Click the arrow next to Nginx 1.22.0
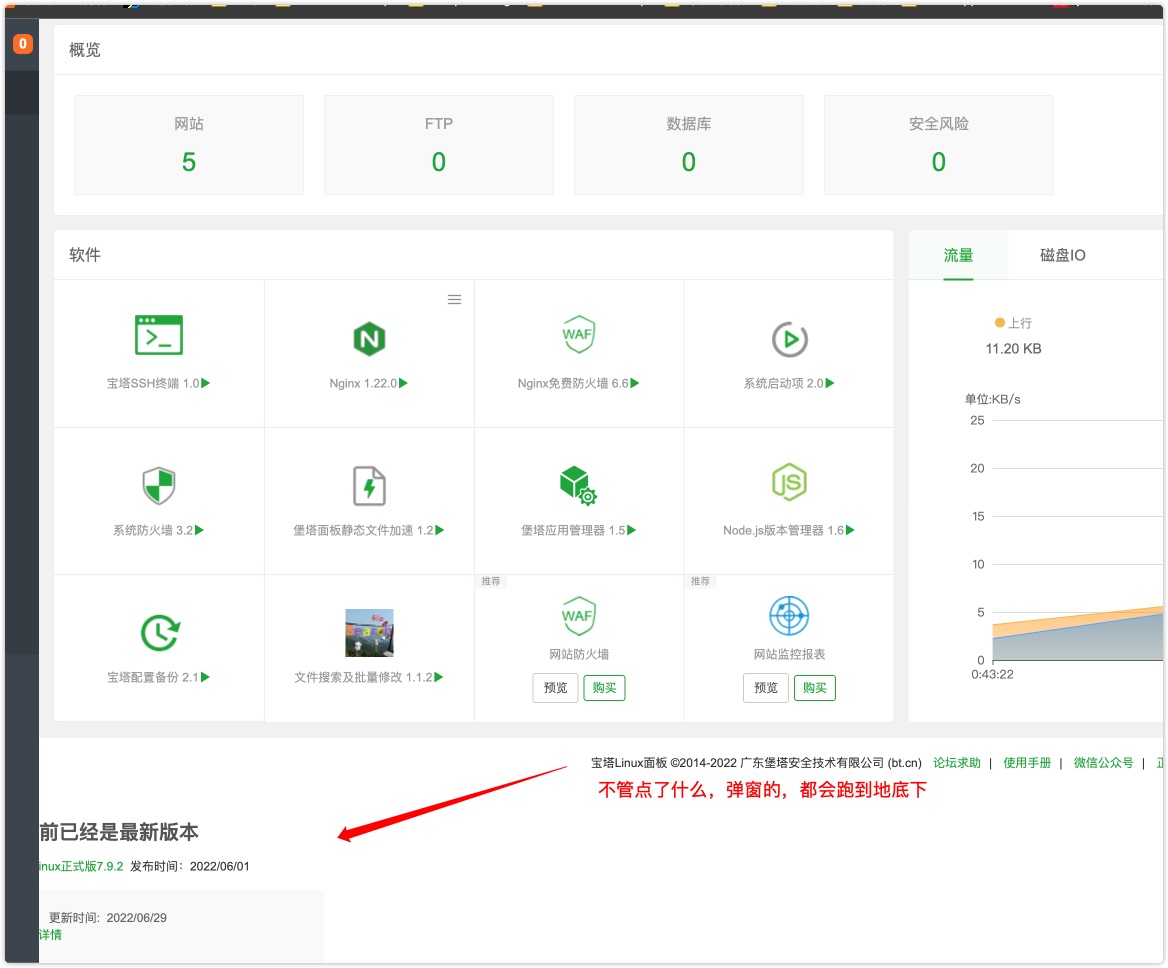 coord(403,383)
